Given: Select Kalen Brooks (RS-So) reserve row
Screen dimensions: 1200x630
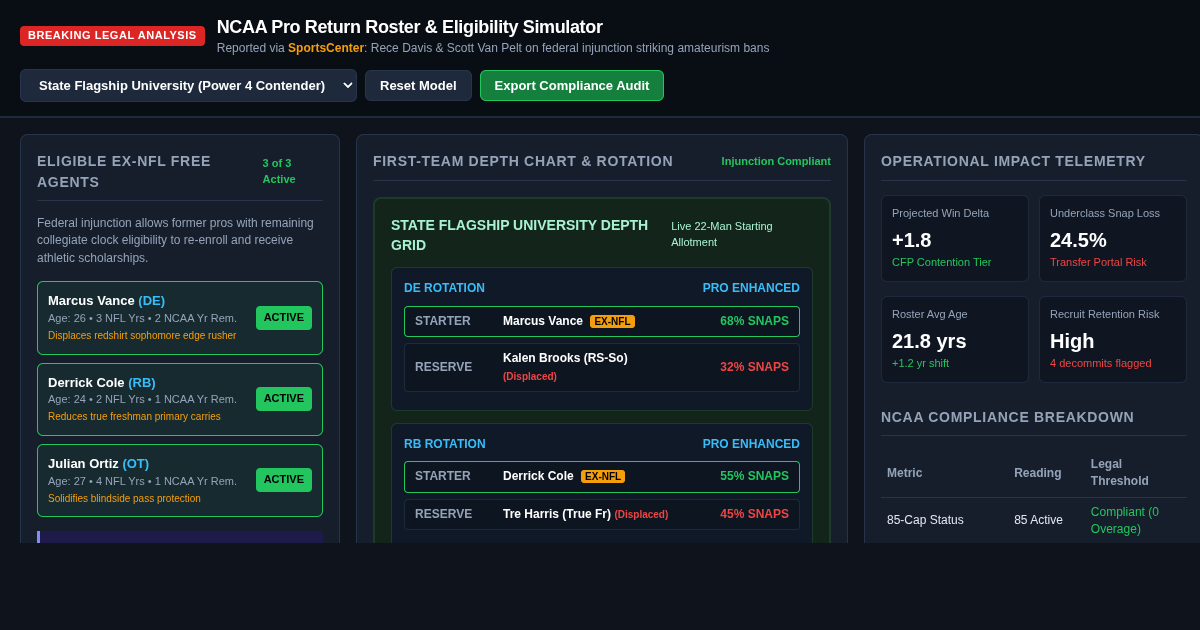Looking at the screenshot, I should point(602,367).
